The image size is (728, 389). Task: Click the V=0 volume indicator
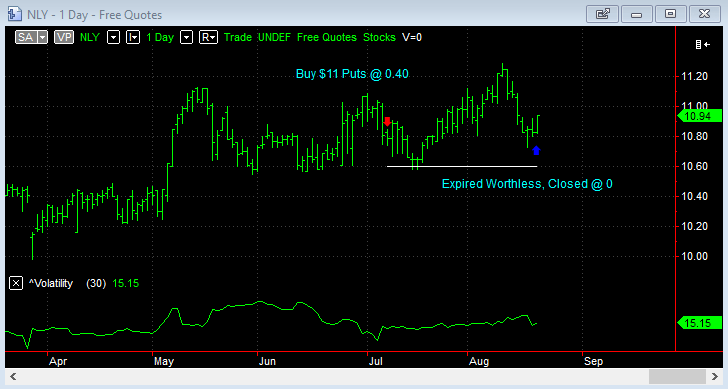click(x=412, y=37)
